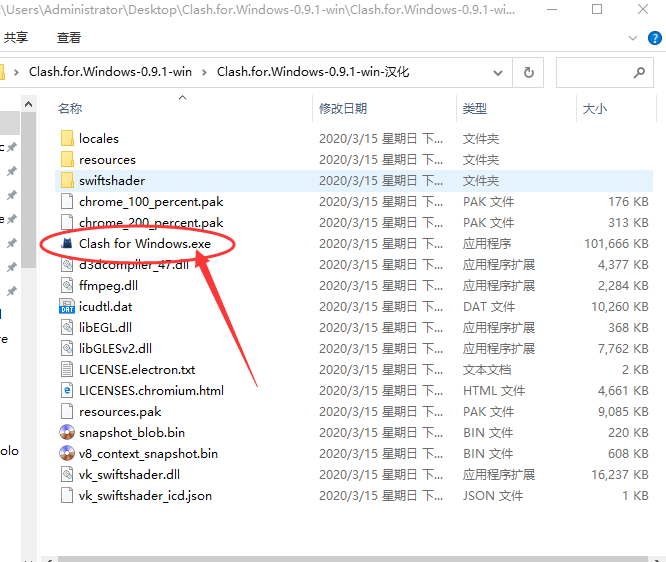Open the blue help question icon
The width and height of the screenshot is (666, 562).
655,38
